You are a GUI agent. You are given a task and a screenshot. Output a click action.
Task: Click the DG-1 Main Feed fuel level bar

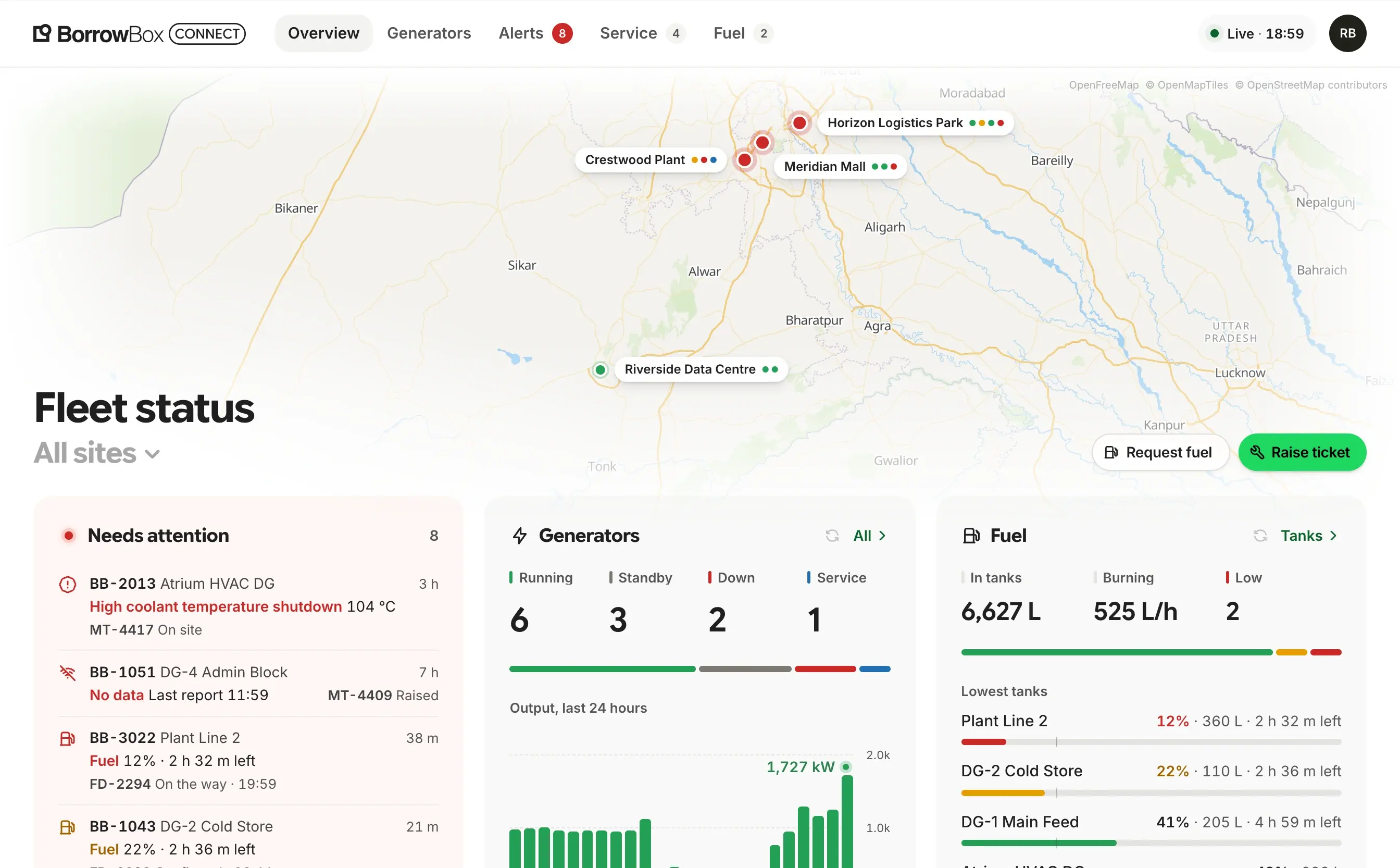1151,844
